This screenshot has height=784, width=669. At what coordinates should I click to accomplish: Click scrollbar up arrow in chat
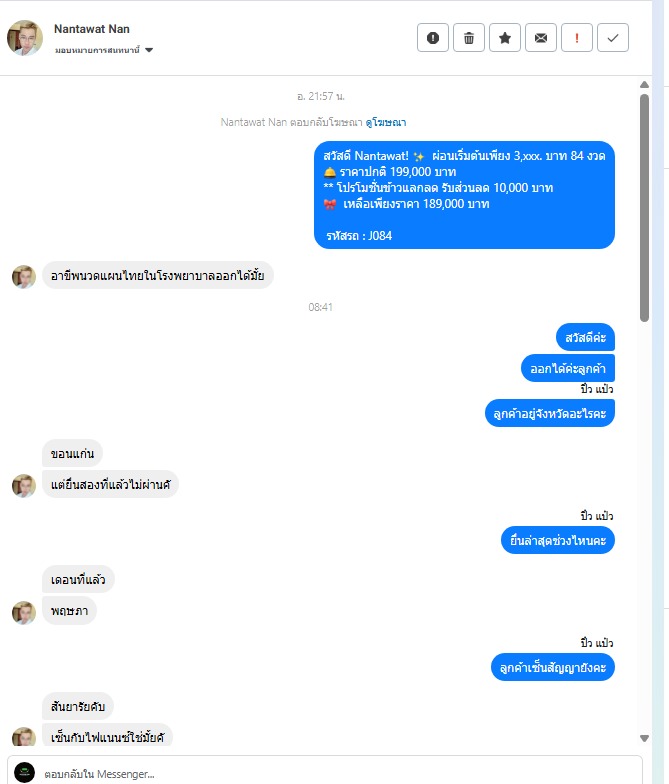tap(644, 84)
